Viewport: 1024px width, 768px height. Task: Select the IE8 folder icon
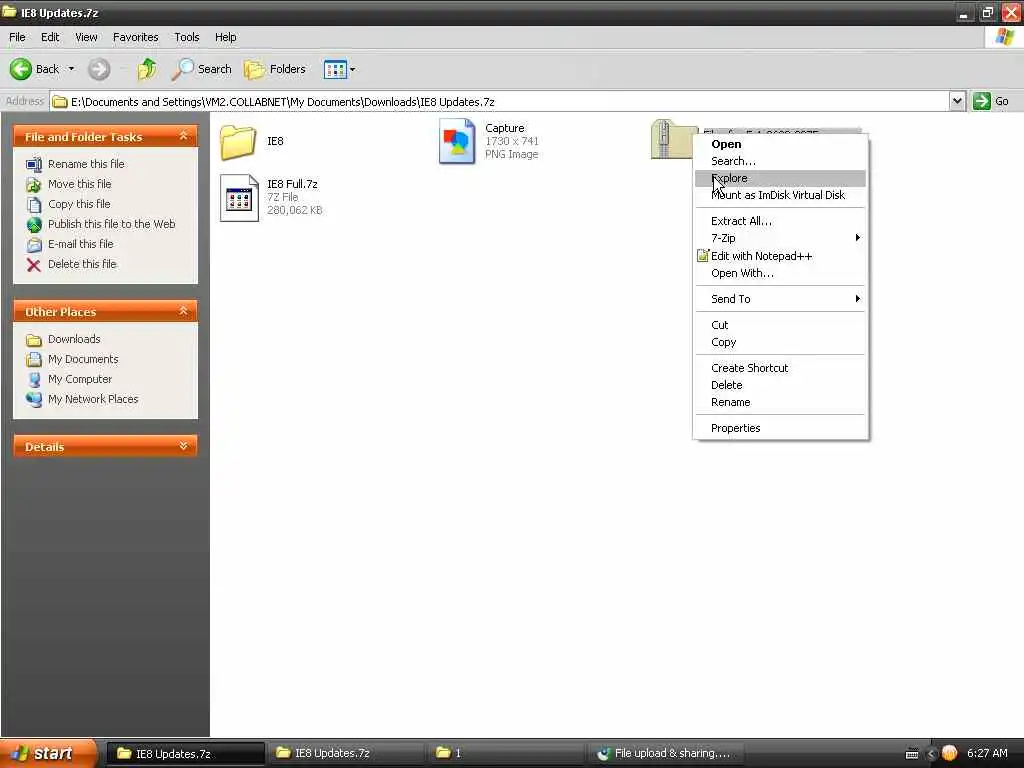(238, 142)
